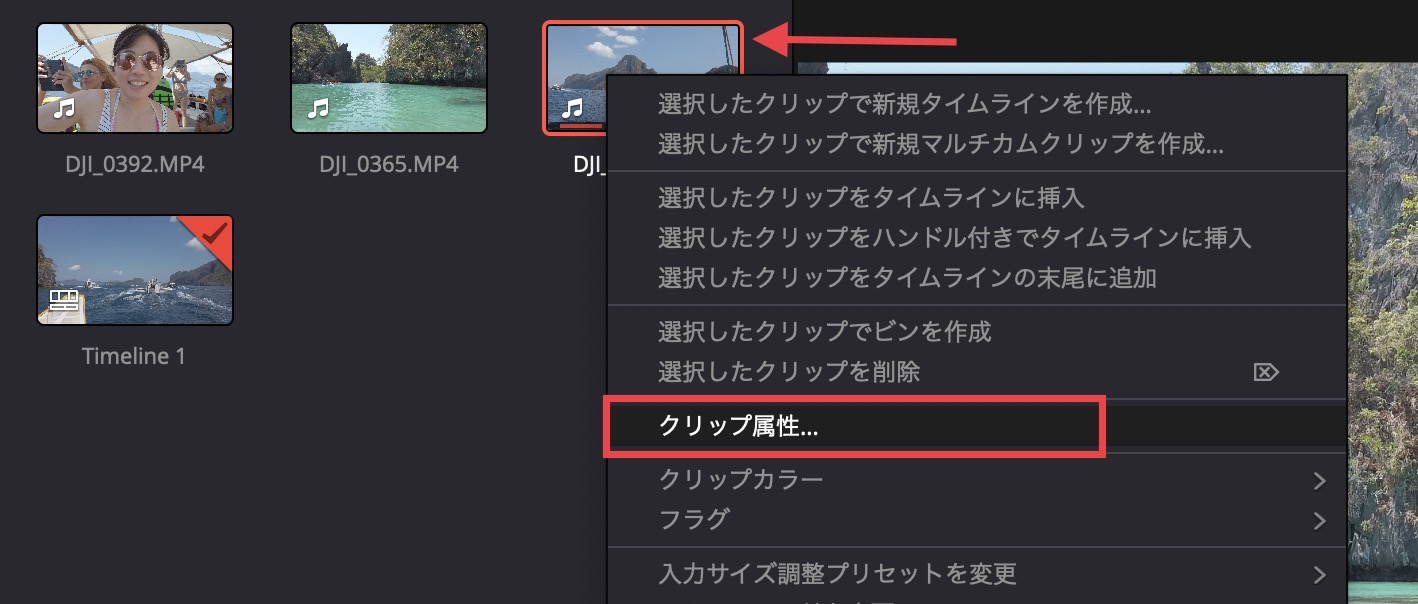Click the delete key icon beside 選択したクリップを削除
Screen dimensions: 1418x604
click(1265, 373)
